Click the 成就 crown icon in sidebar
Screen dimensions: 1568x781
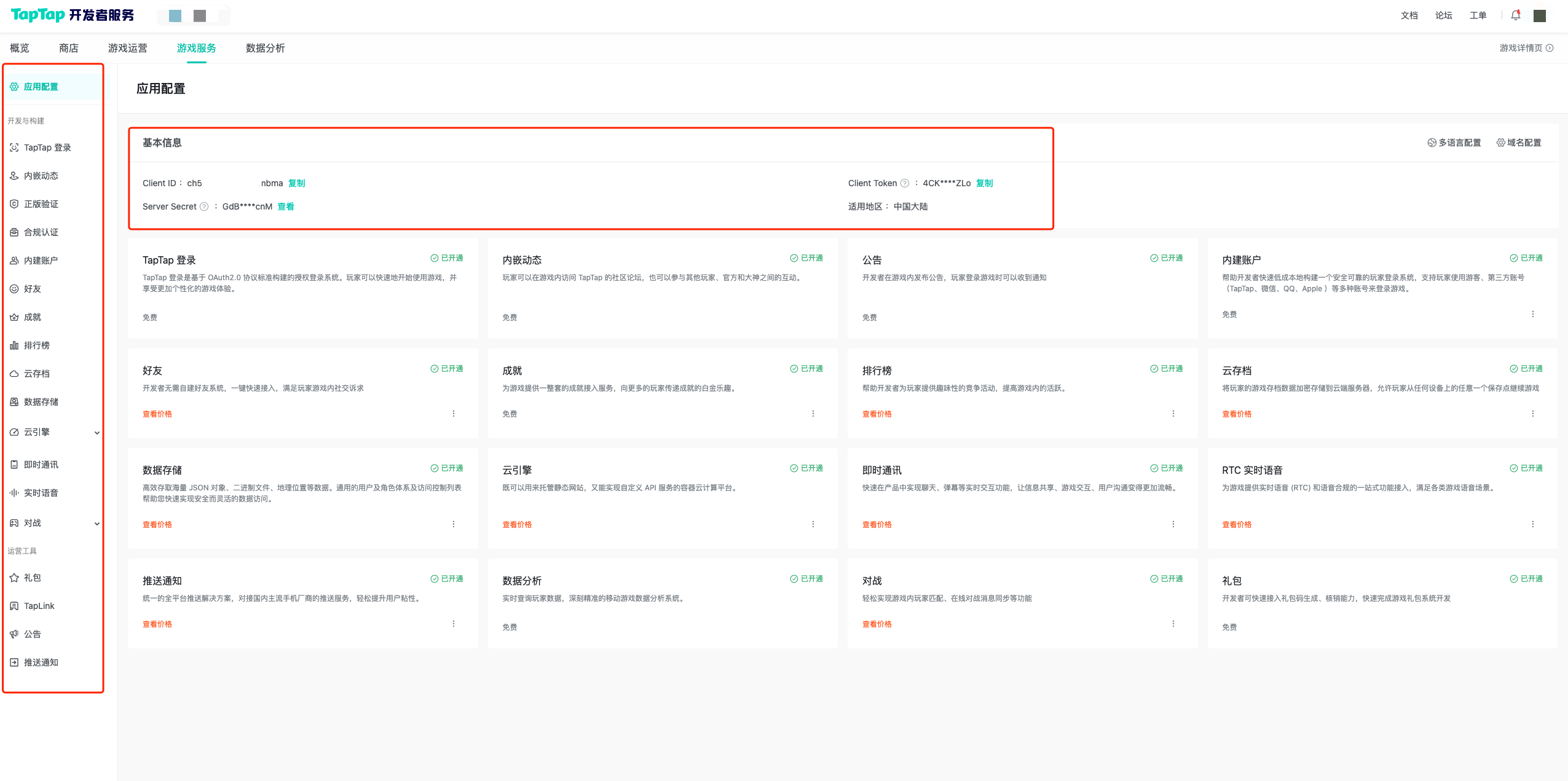point(14,317)
